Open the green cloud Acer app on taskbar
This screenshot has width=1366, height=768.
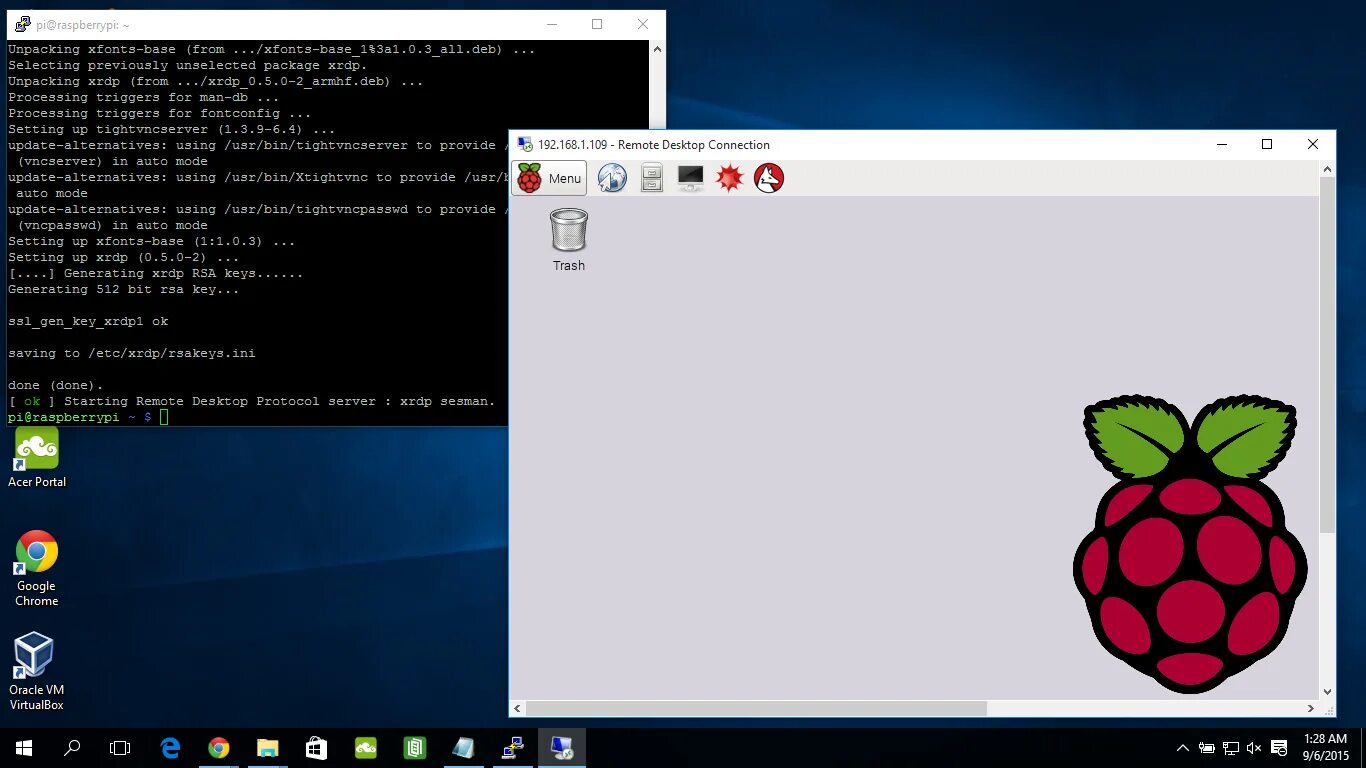tap(365, 747)
